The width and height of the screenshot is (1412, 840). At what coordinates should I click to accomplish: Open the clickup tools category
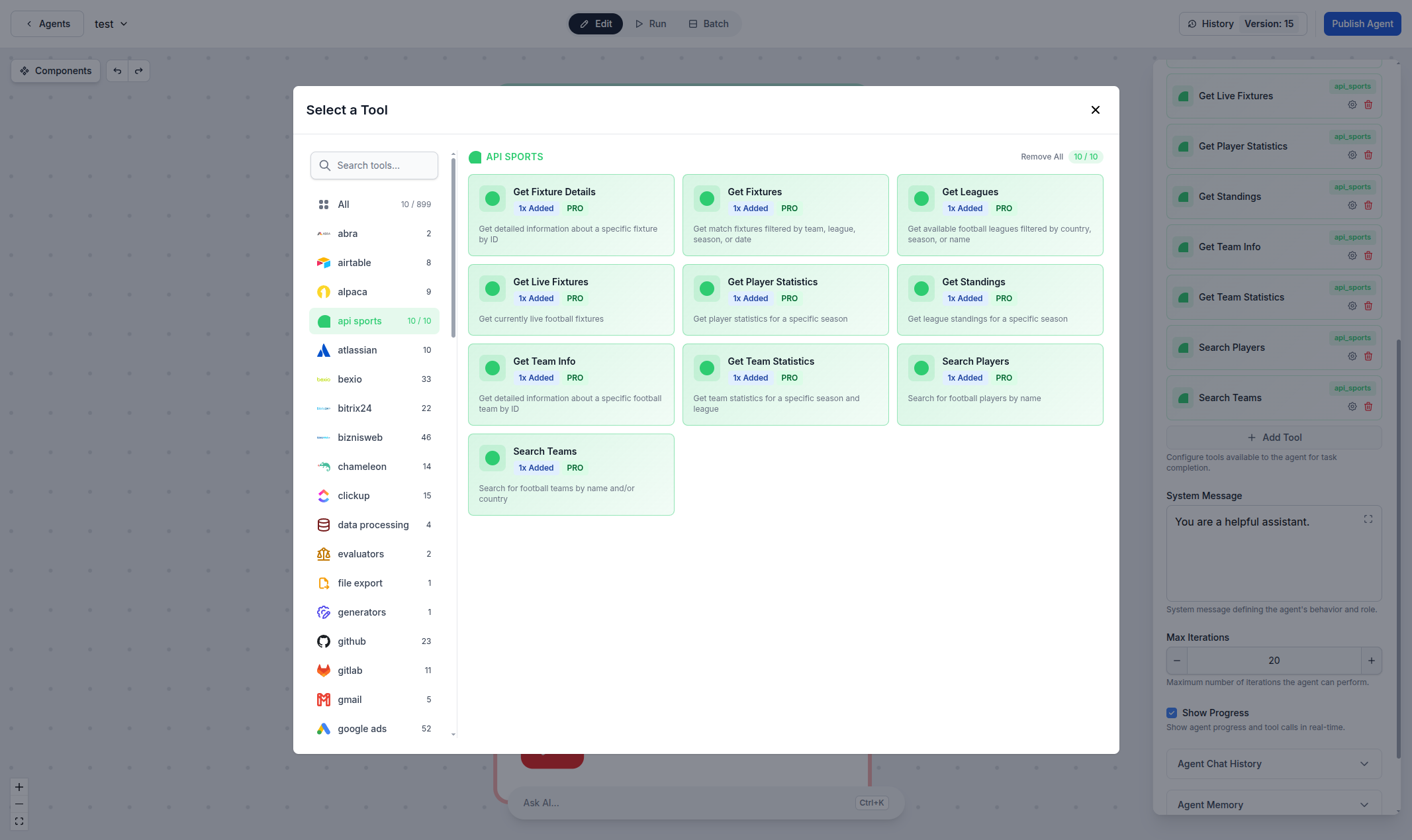pyautogui.click(x=353, y=495)
